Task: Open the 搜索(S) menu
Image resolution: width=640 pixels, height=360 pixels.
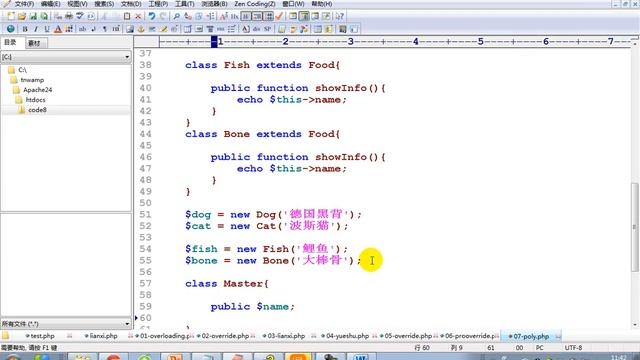Action: point(104,4)
